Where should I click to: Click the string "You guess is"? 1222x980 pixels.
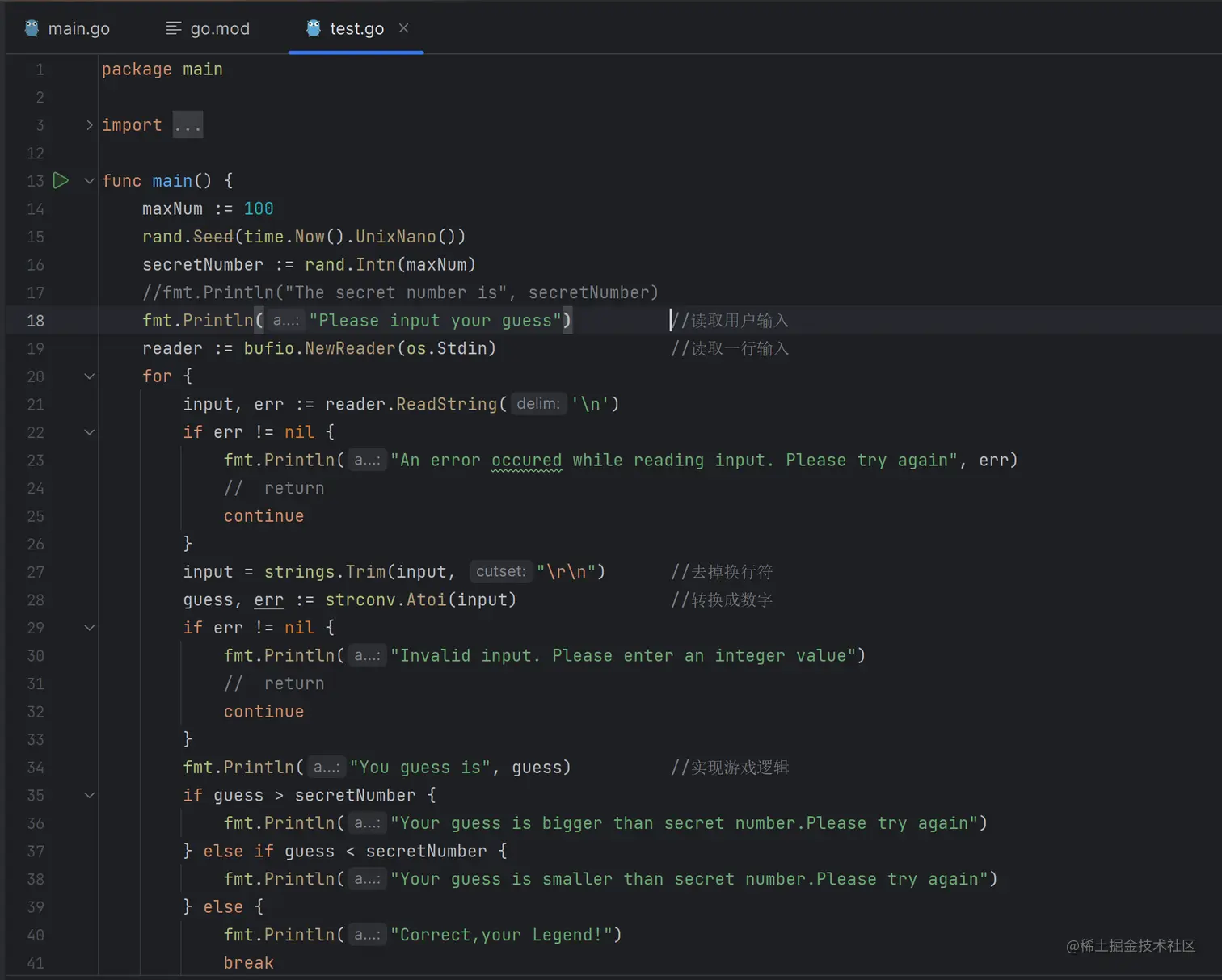pos(421,768)
